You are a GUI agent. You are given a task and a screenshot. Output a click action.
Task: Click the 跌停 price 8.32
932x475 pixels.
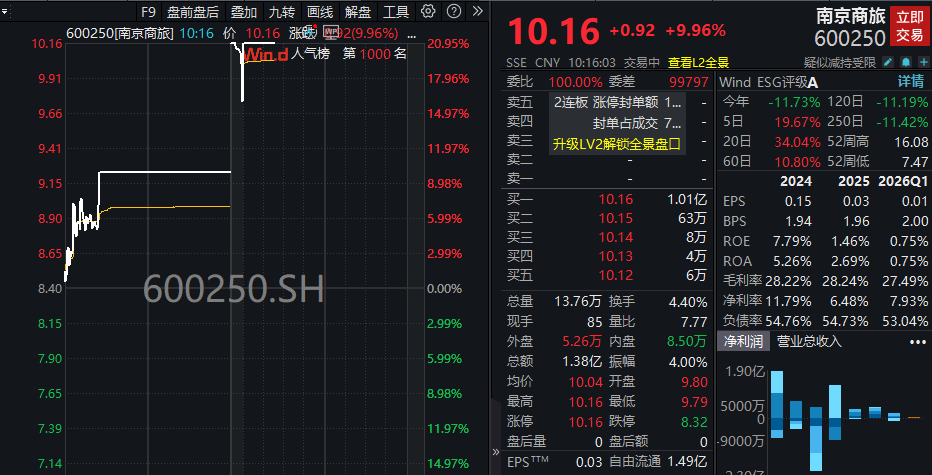pos(695,421)
